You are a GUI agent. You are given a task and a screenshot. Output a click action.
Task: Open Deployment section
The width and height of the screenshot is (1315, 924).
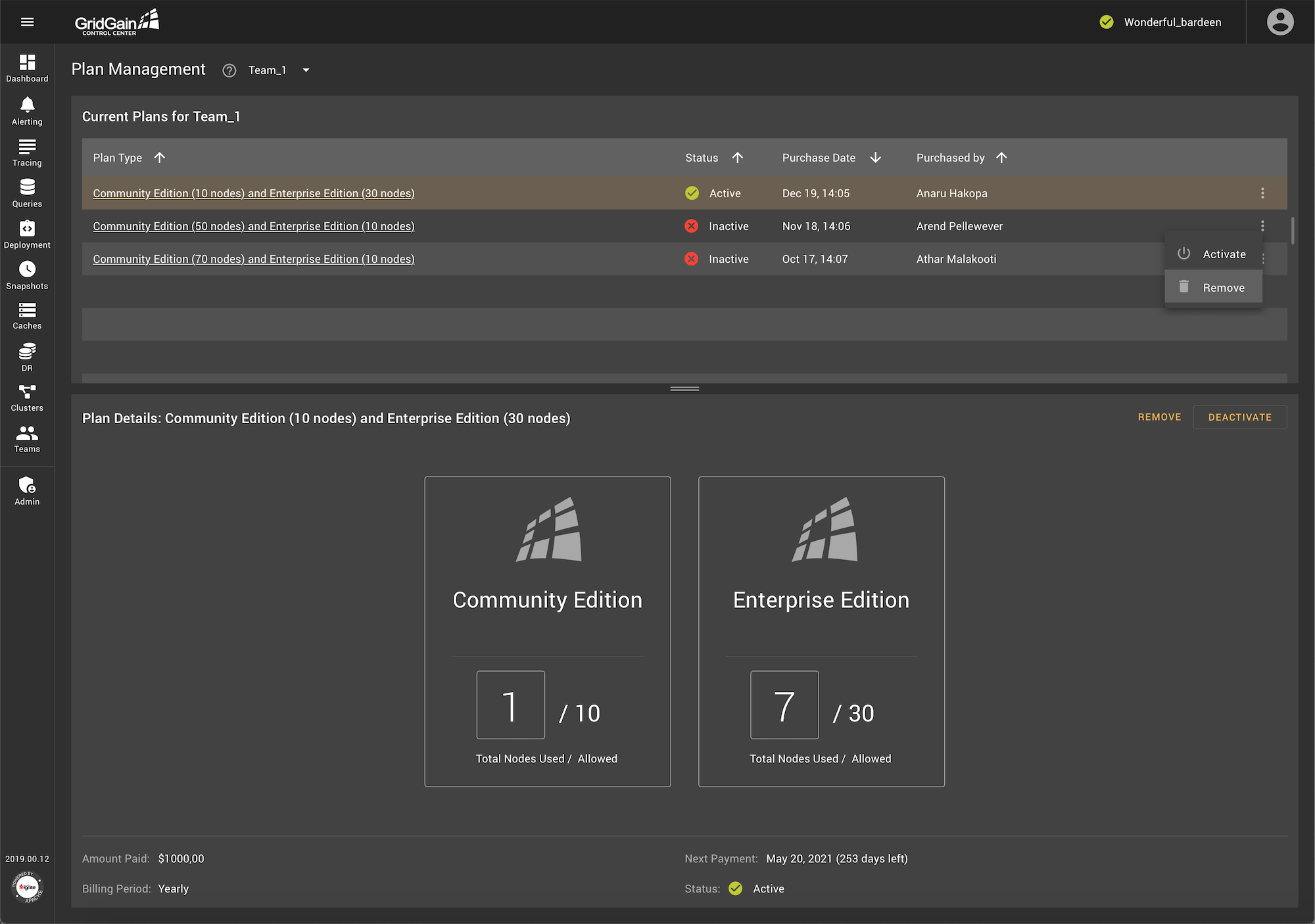27,235
